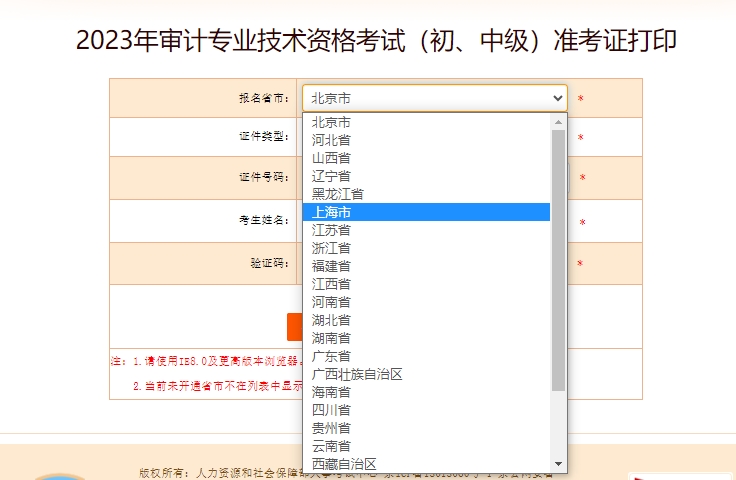Choose 北京市 in the dropdown list

pos(426,122)
